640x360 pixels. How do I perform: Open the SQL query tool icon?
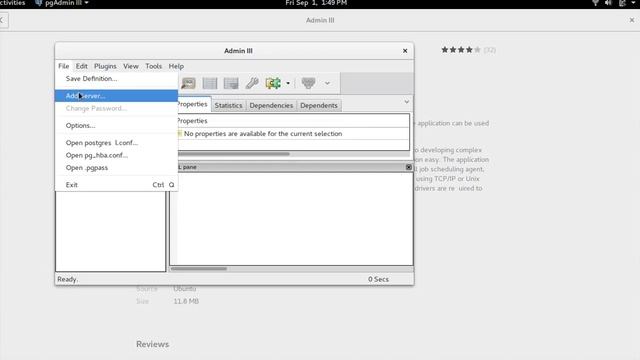pos(188,83)
